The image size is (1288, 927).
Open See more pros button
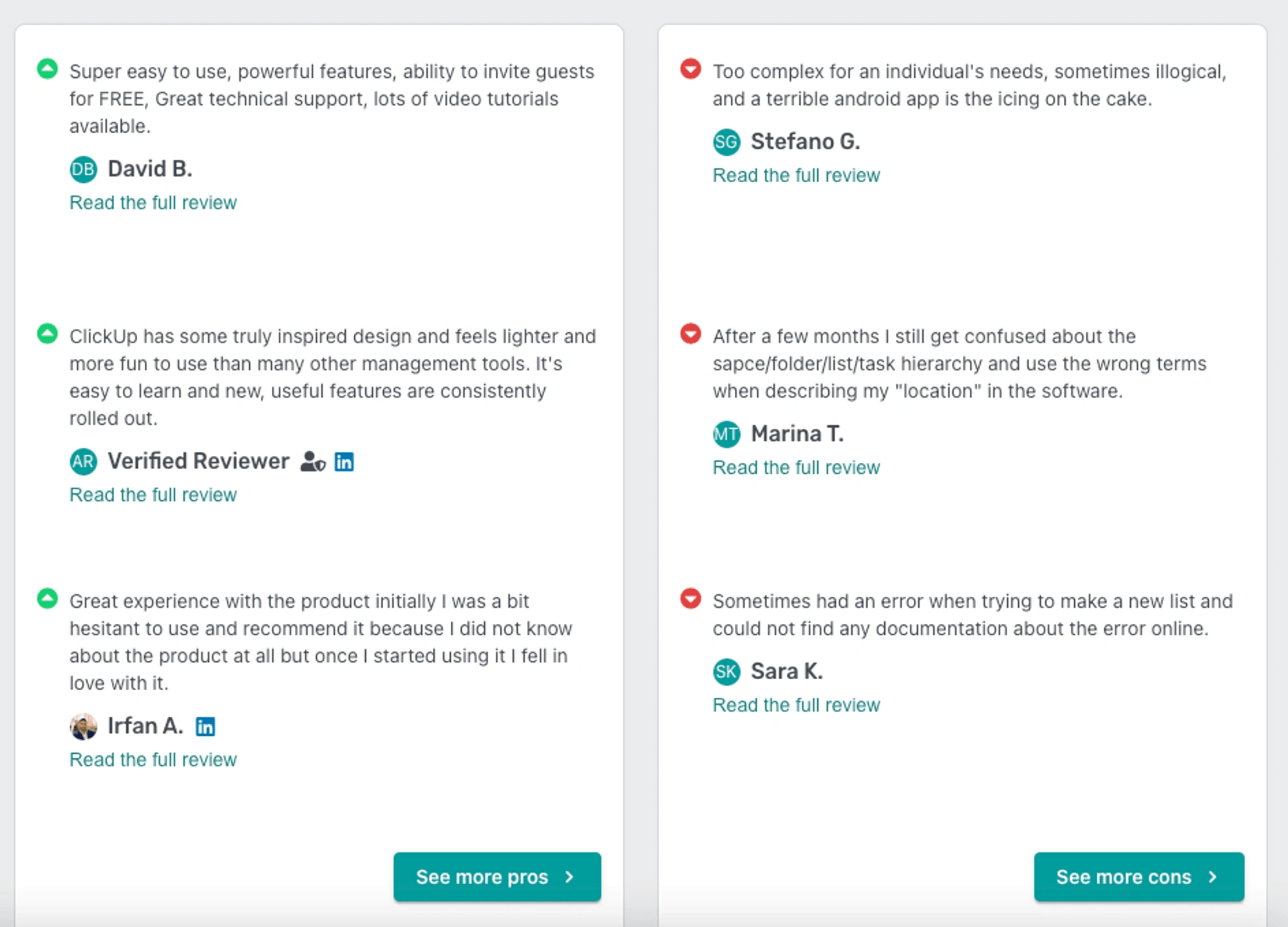(x=497, y=877)
